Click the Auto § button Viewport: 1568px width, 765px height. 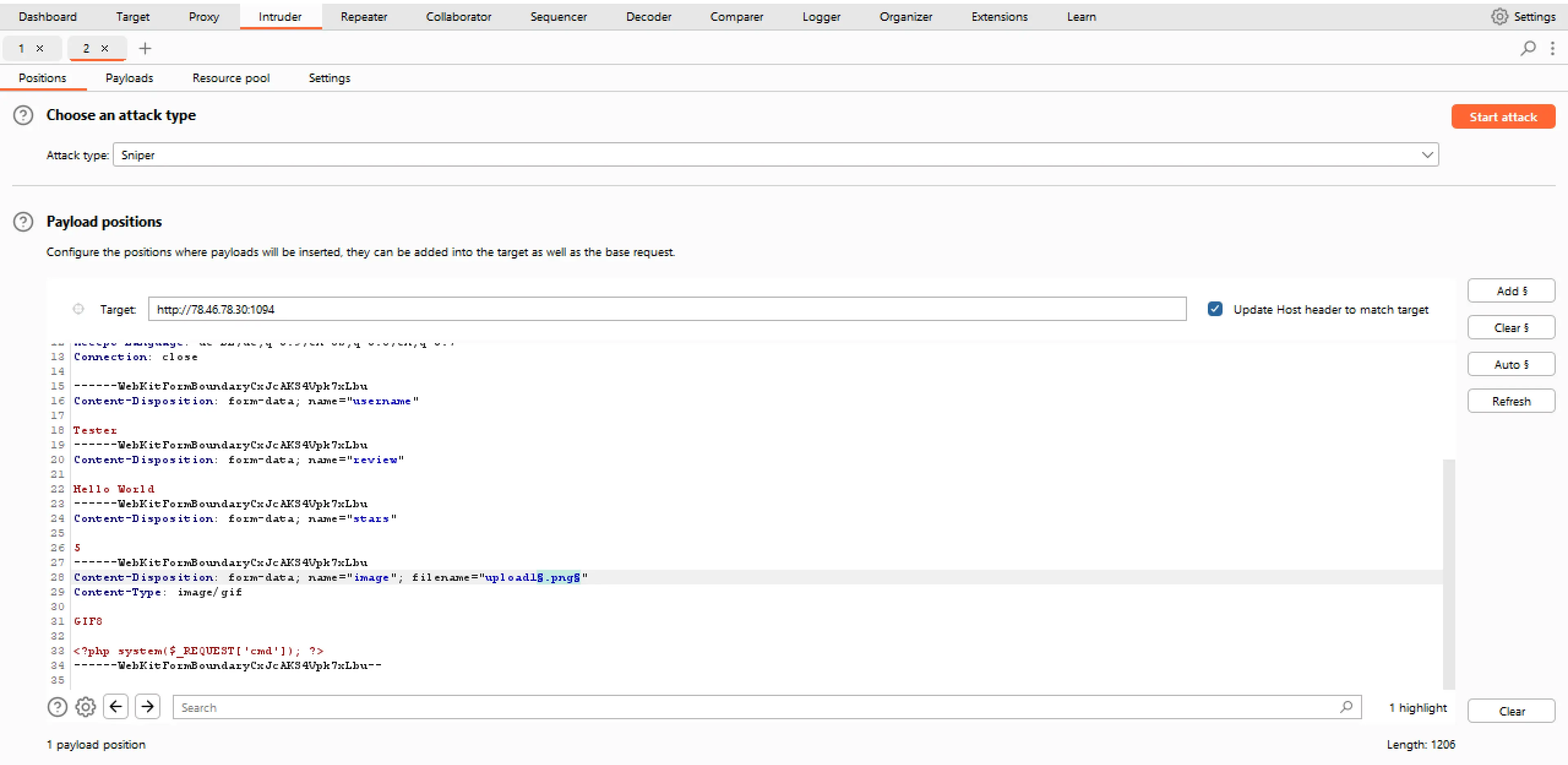1511,364
